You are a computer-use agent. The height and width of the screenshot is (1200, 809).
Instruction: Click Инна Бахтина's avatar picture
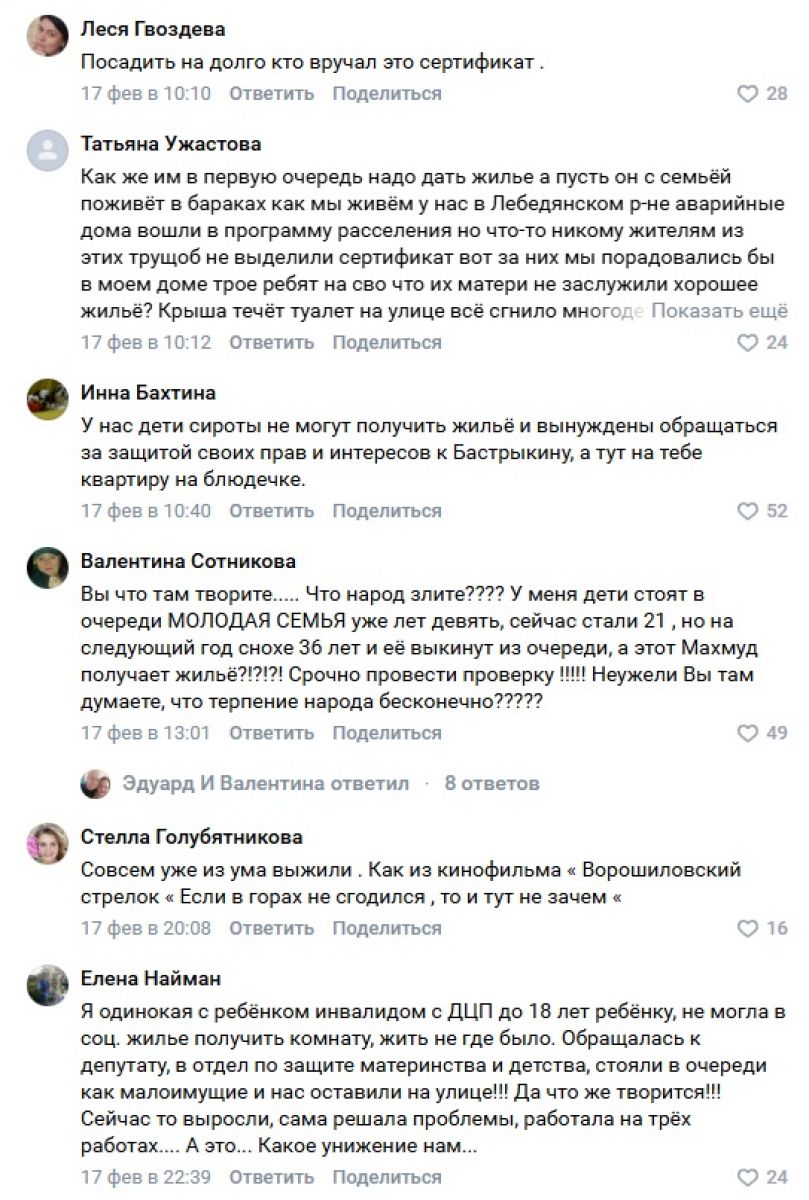pyautogui.click(x=47, y=399)
